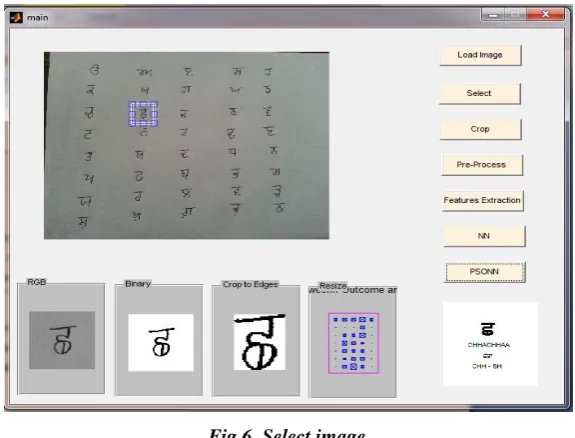Click the Crop button
Image resolution: width=575 pixels, height=438 pixels.
(480, 129)
